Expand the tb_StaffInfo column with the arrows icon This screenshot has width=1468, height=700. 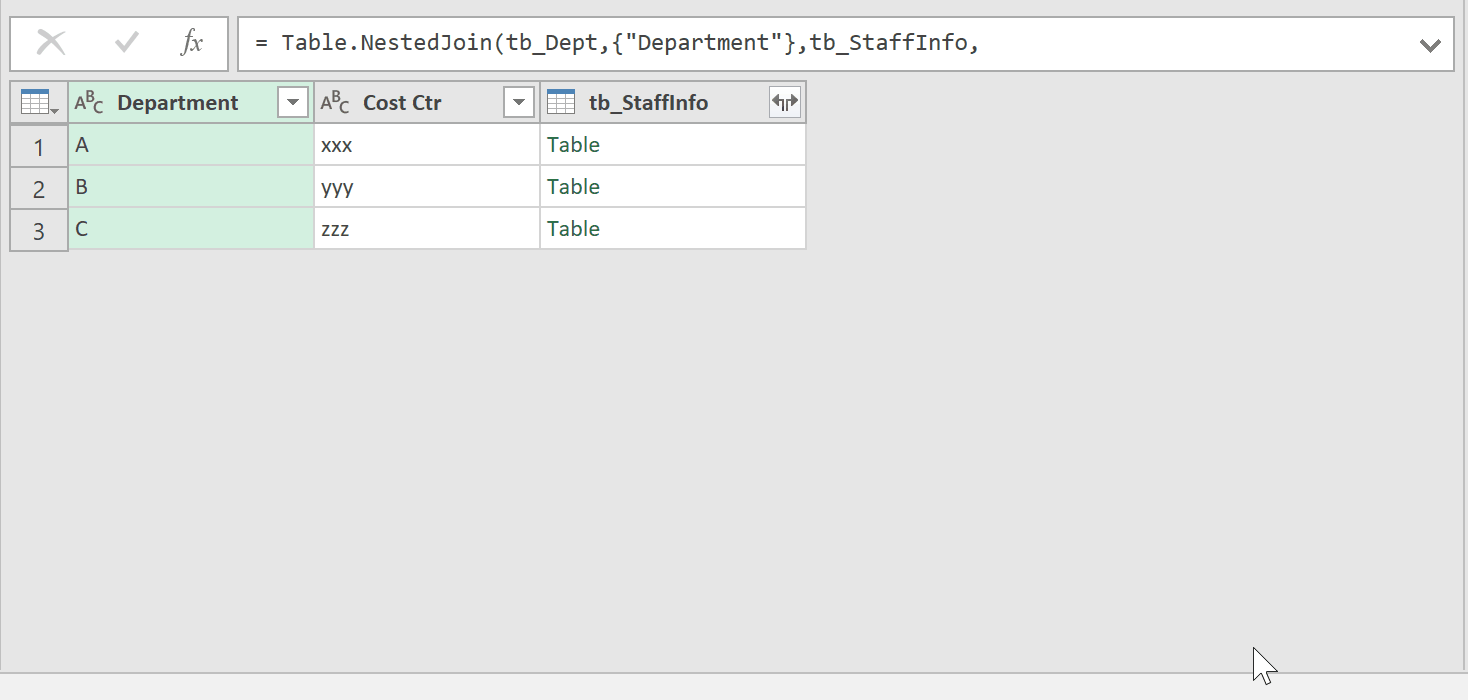(785, 102)
